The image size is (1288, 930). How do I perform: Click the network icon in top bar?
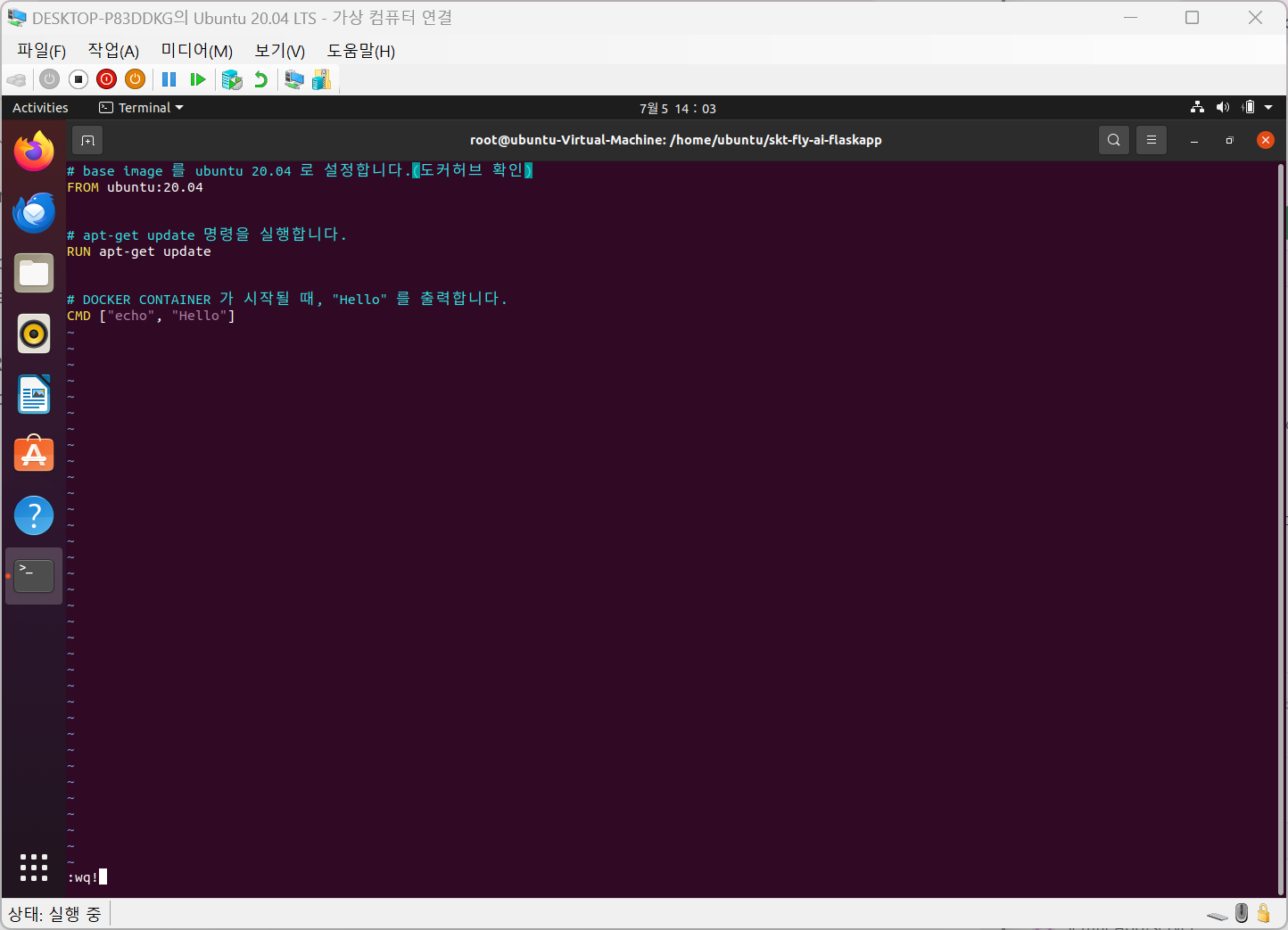tap(1197, 107)
